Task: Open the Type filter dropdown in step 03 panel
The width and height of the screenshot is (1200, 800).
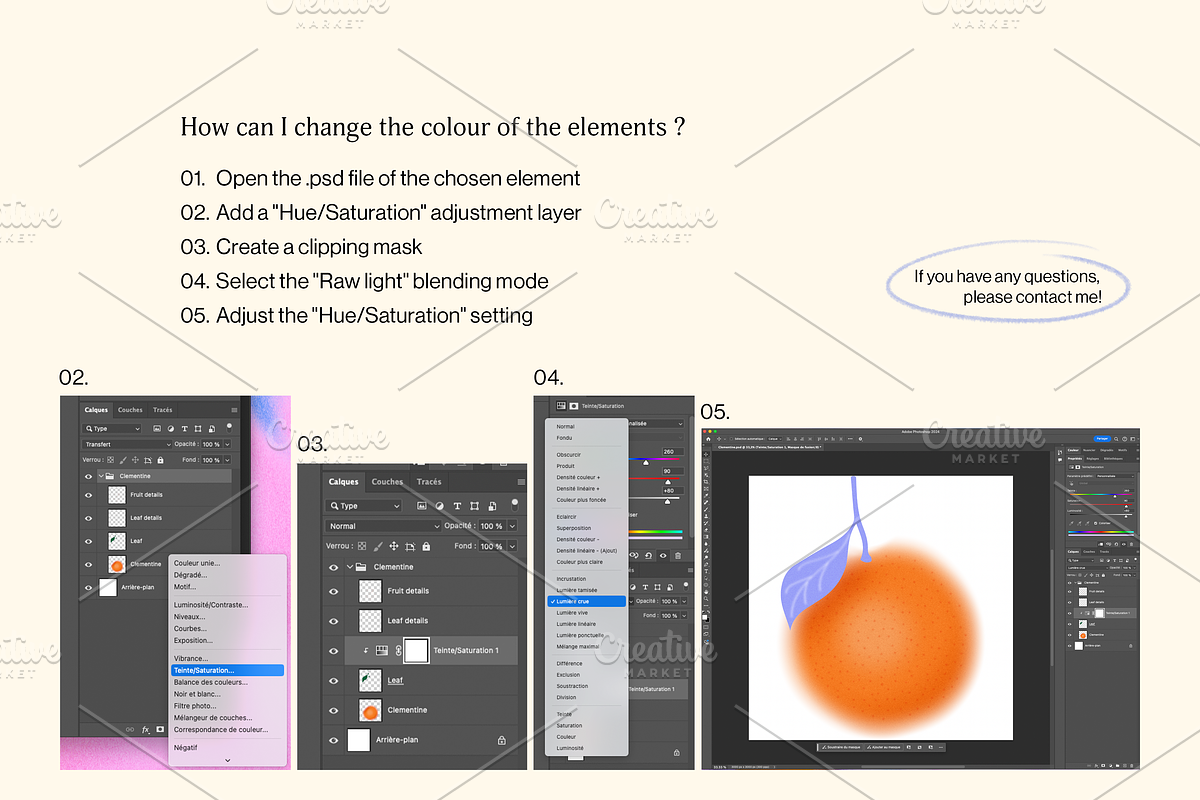Action: [x=365, y=506]
